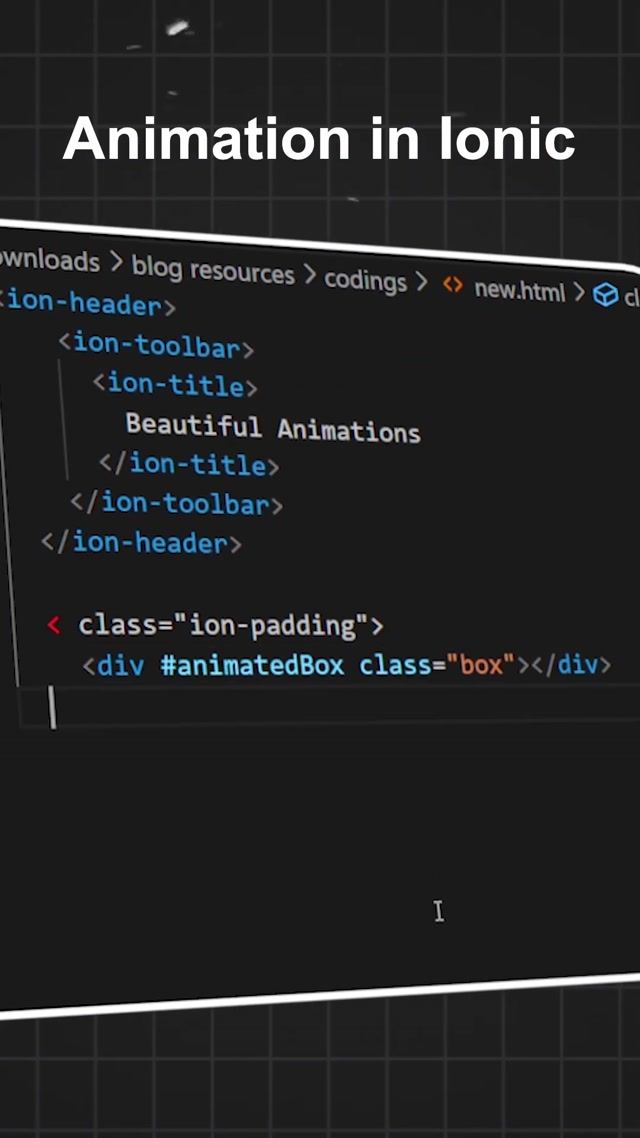
Task: Click the 'Beautiful Animations' text line
Action: (x=272, y=428)
